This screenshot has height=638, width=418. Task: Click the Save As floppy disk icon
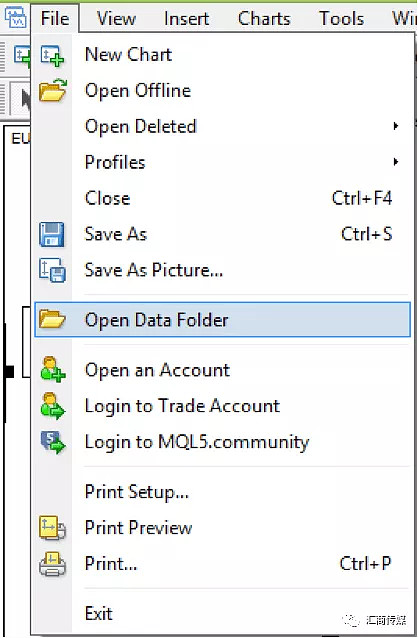point(52,235)
